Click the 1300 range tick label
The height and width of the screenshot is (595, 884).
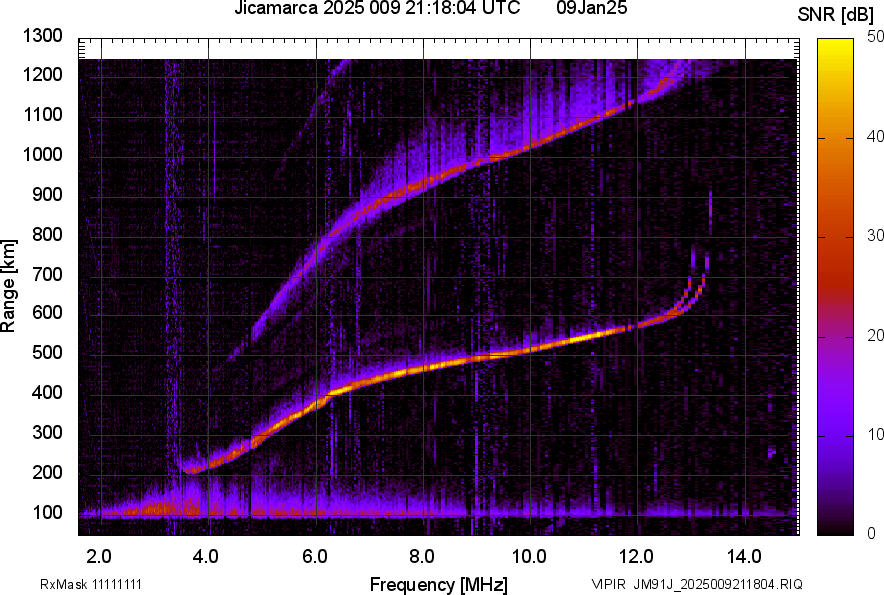(x=42, y=37)
